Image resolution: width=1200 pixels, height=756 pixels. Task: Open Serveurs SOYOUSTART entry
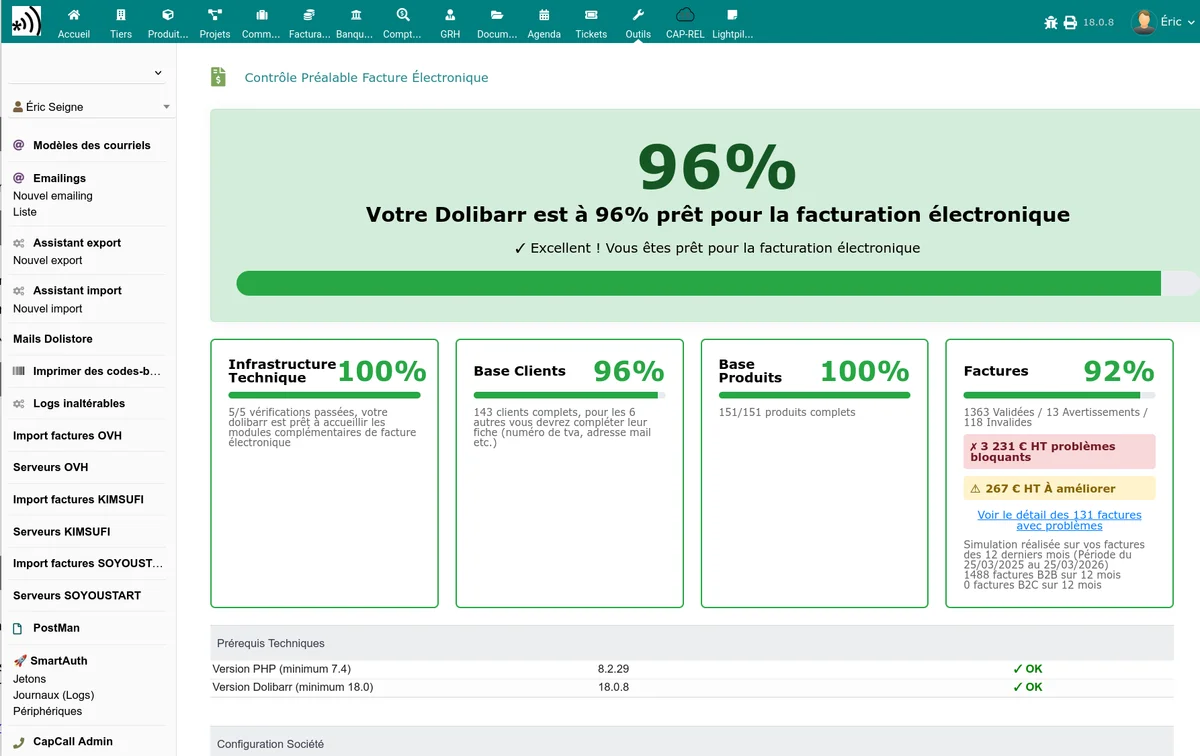click(77, 596)
